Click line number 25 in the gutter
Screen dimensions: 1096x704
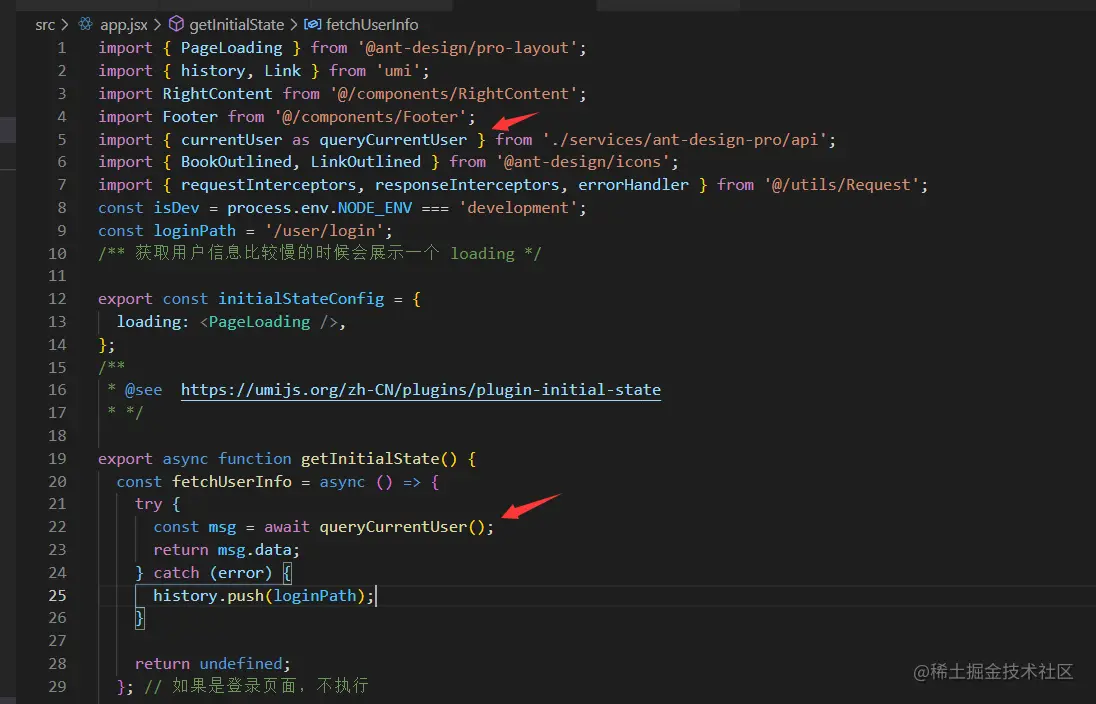tap(57, 596)
